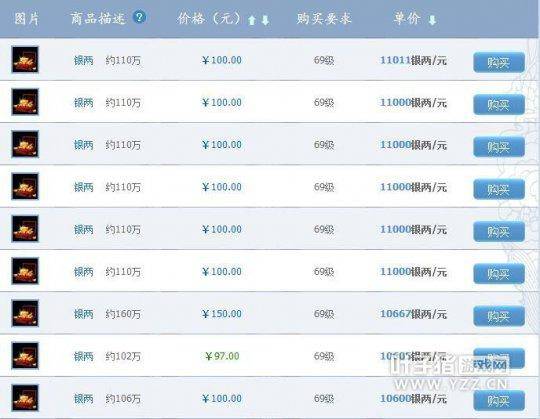
Task: Click the help question mark beside 商品描述
Action: pyautogui.click(x=139, y=17)
